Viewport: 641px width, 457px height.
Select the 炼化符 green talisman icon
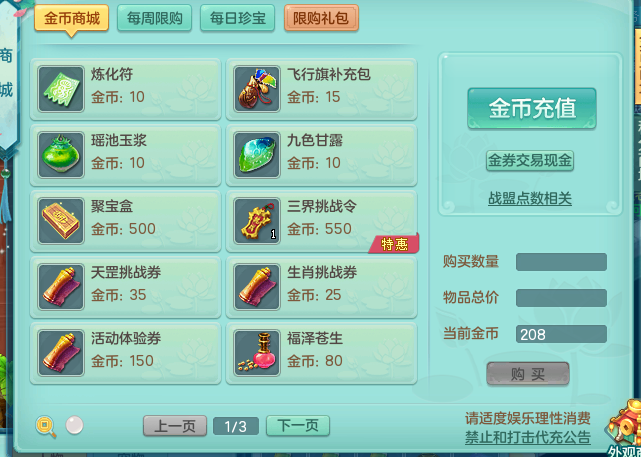click(61, 89)
